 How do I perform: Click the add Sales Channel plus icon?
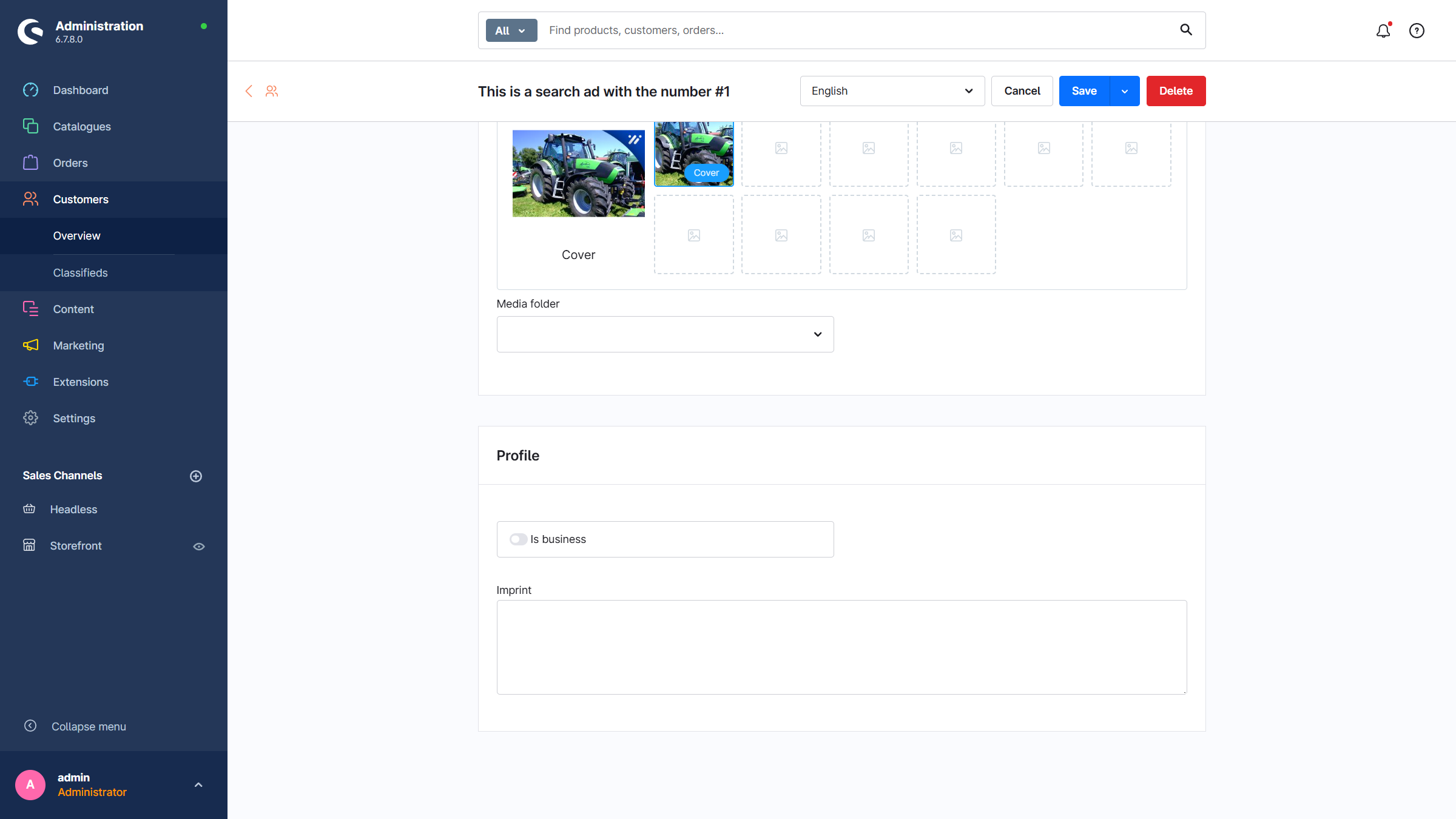coord(195,476)
